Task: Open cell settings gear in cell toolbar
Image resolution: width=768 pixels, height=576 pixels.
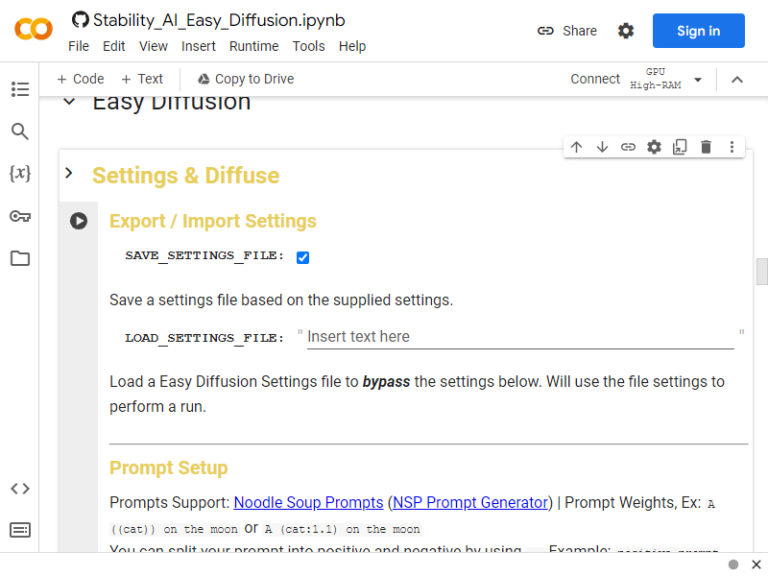Action: [x=654, y=147]
